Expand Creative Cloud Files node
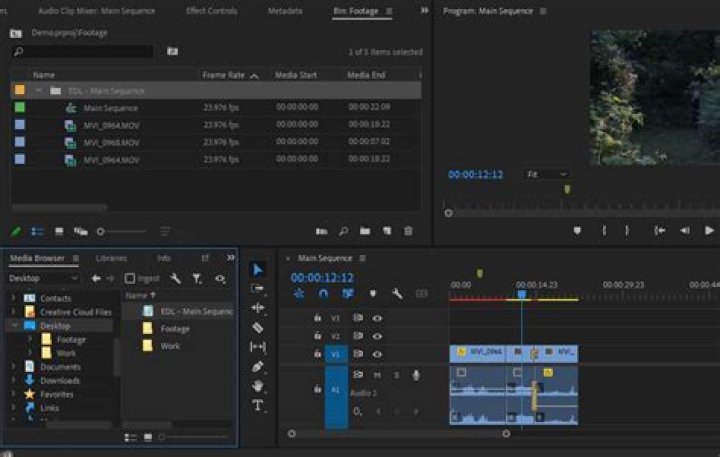The height and width of the screenshot is (457, 720). pyautogui.click(x=14, y=312)
